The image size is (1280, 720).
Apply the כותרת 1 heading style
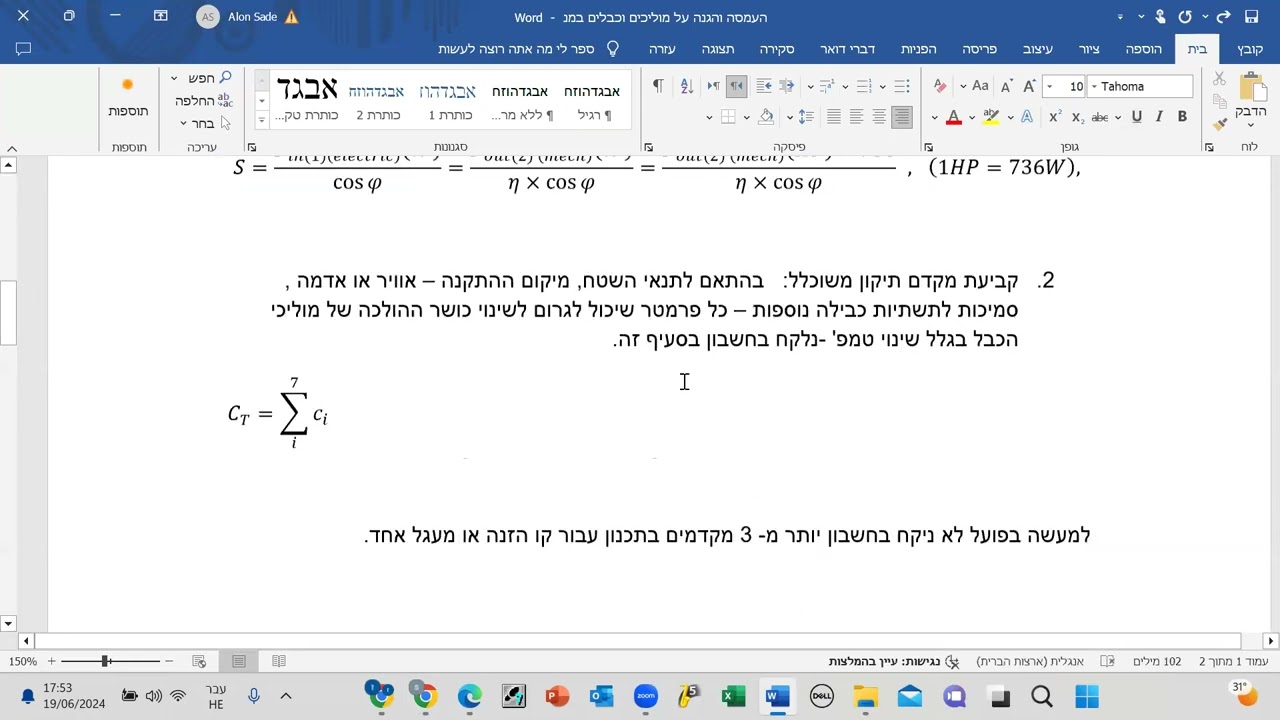pyautogui.click(x=450, y=100)
